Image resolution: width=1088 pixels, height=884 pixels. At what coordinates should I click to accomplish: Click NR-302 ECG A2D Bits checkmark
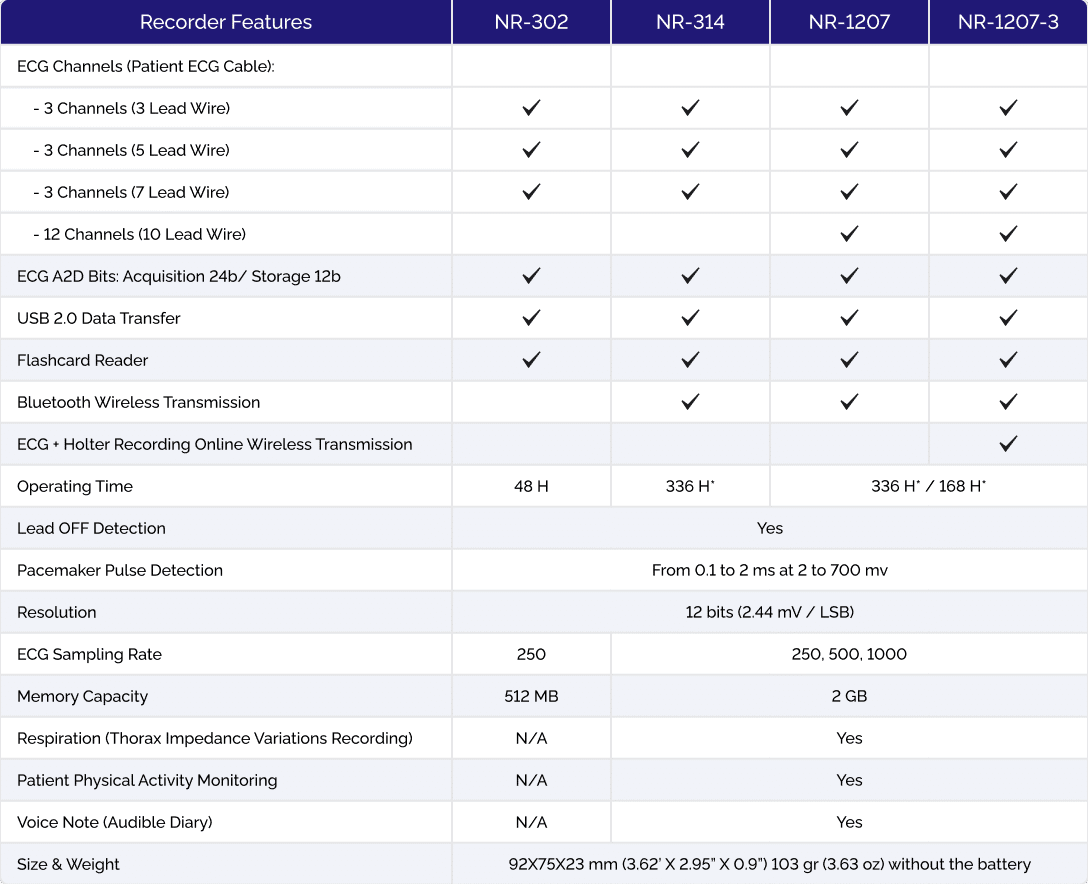pos(531,276)
